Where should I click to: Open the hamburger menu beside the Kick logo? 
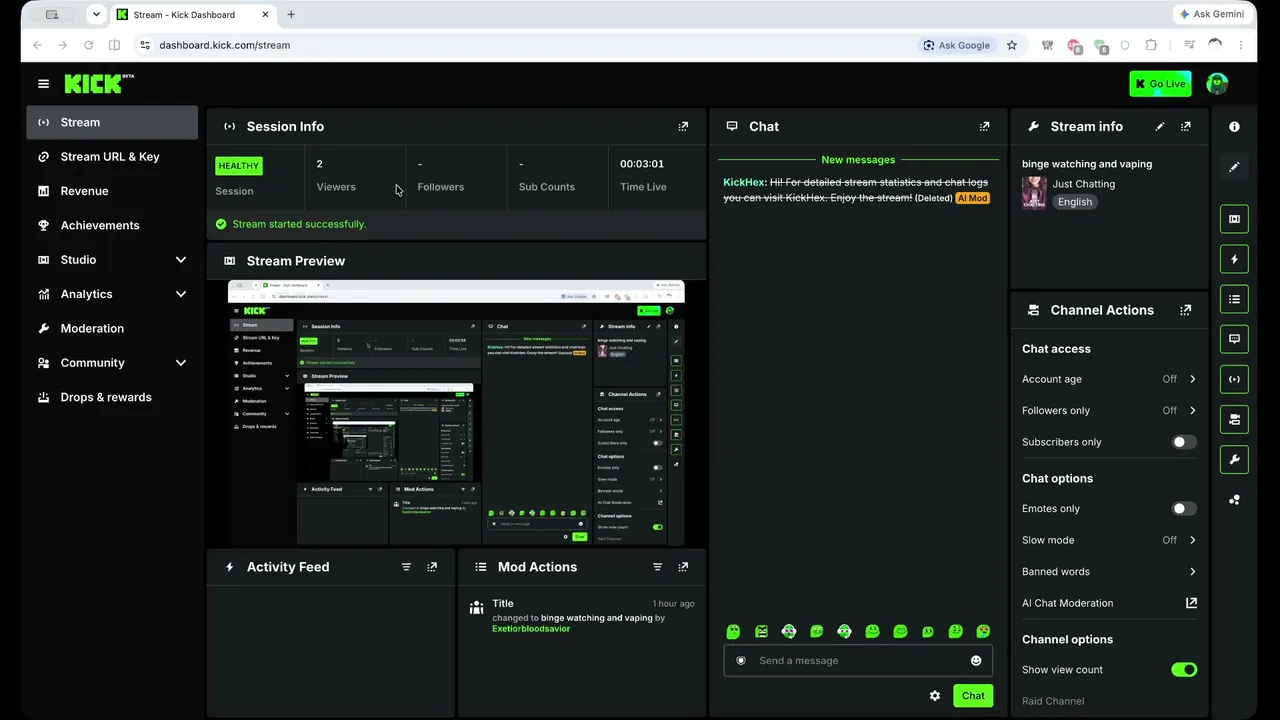pyautogui.click(x=43, y=84)
